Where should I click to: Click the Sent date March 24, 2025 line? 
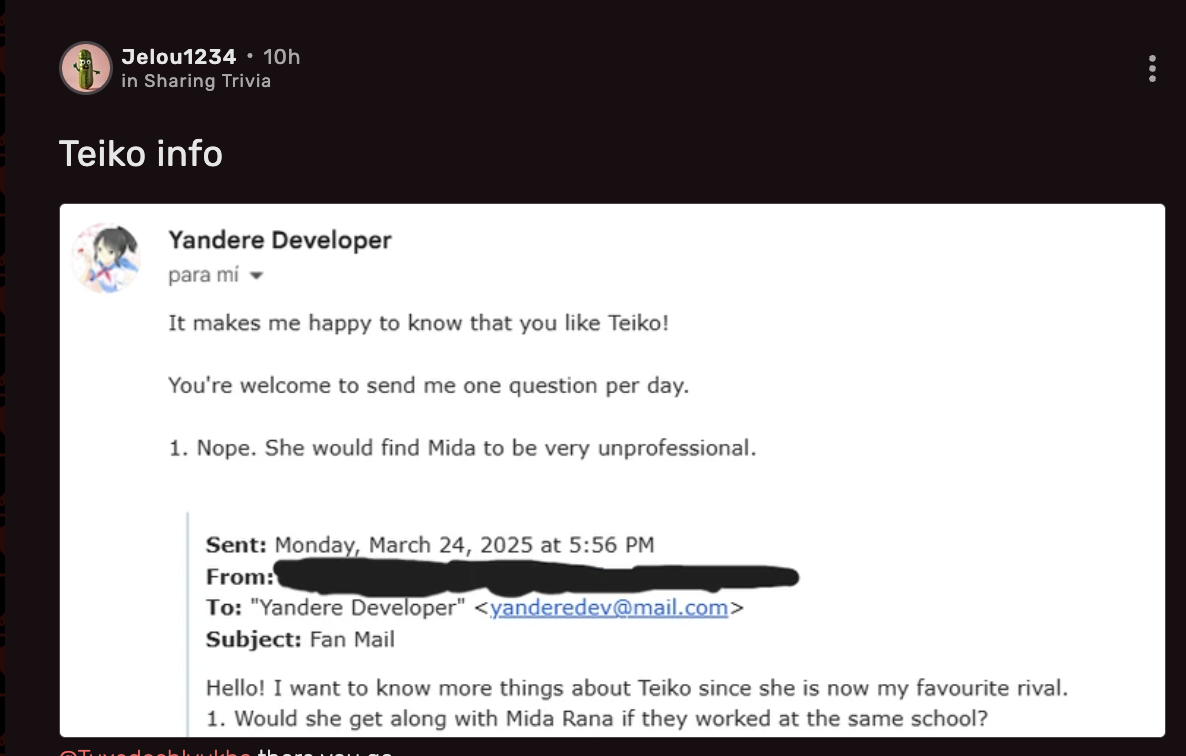pyautogui.click(x=430, y=545)
